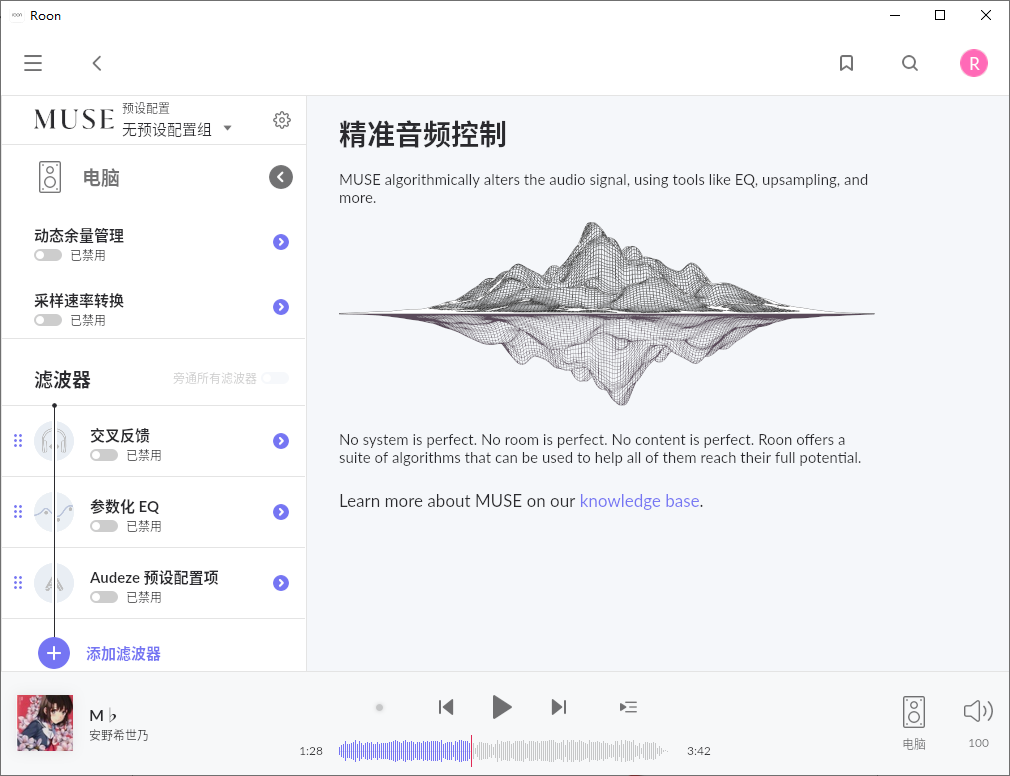1010x776 pixels.
Task: Click the 滤波器 section heading
Action: pos(62,379)
